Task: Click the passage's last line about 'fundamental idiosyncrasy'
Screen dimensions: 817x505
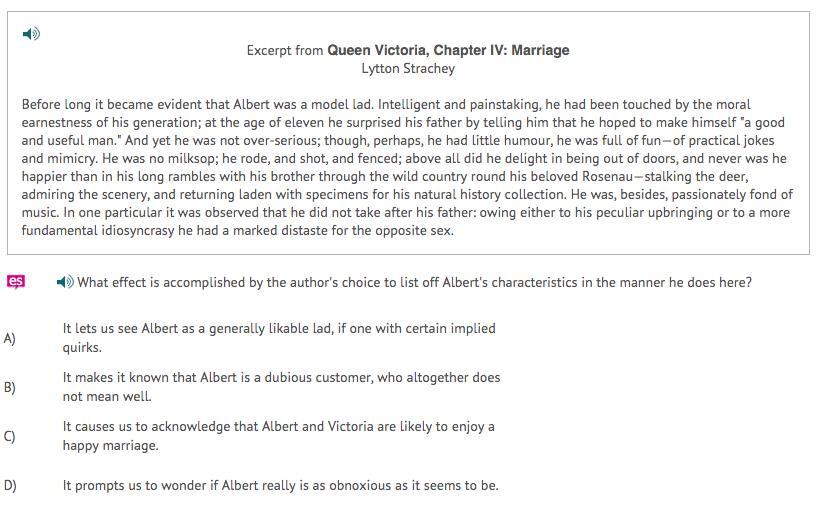Action: 238,230
